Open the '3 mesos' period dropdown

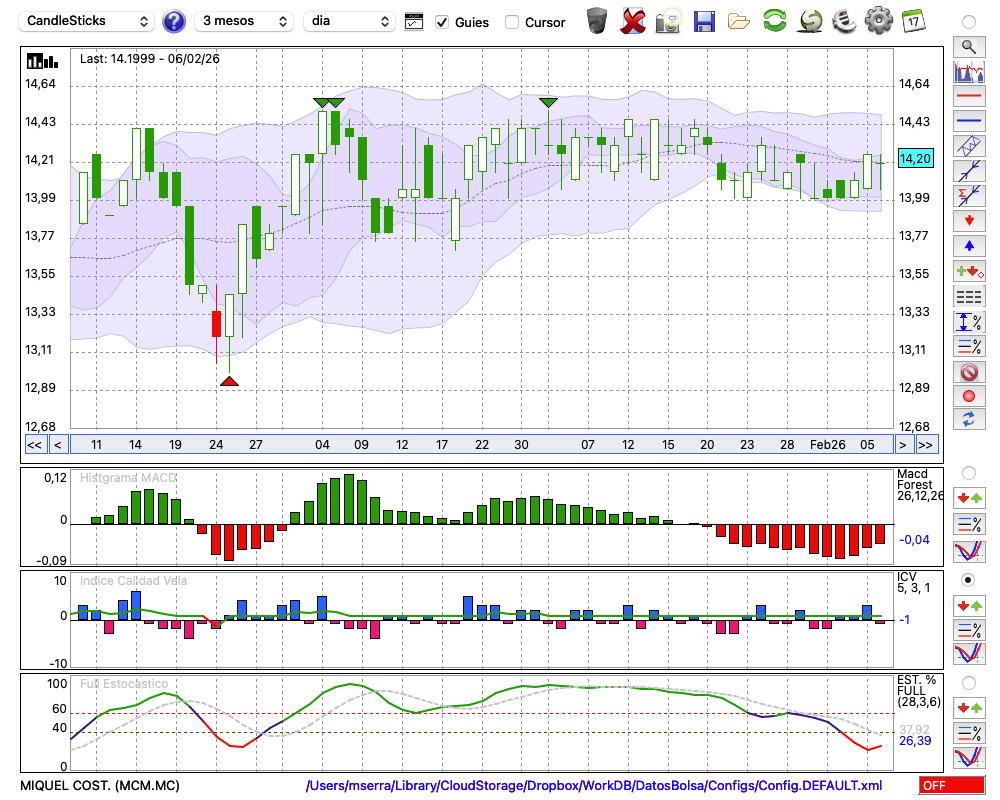pos(244,21)
